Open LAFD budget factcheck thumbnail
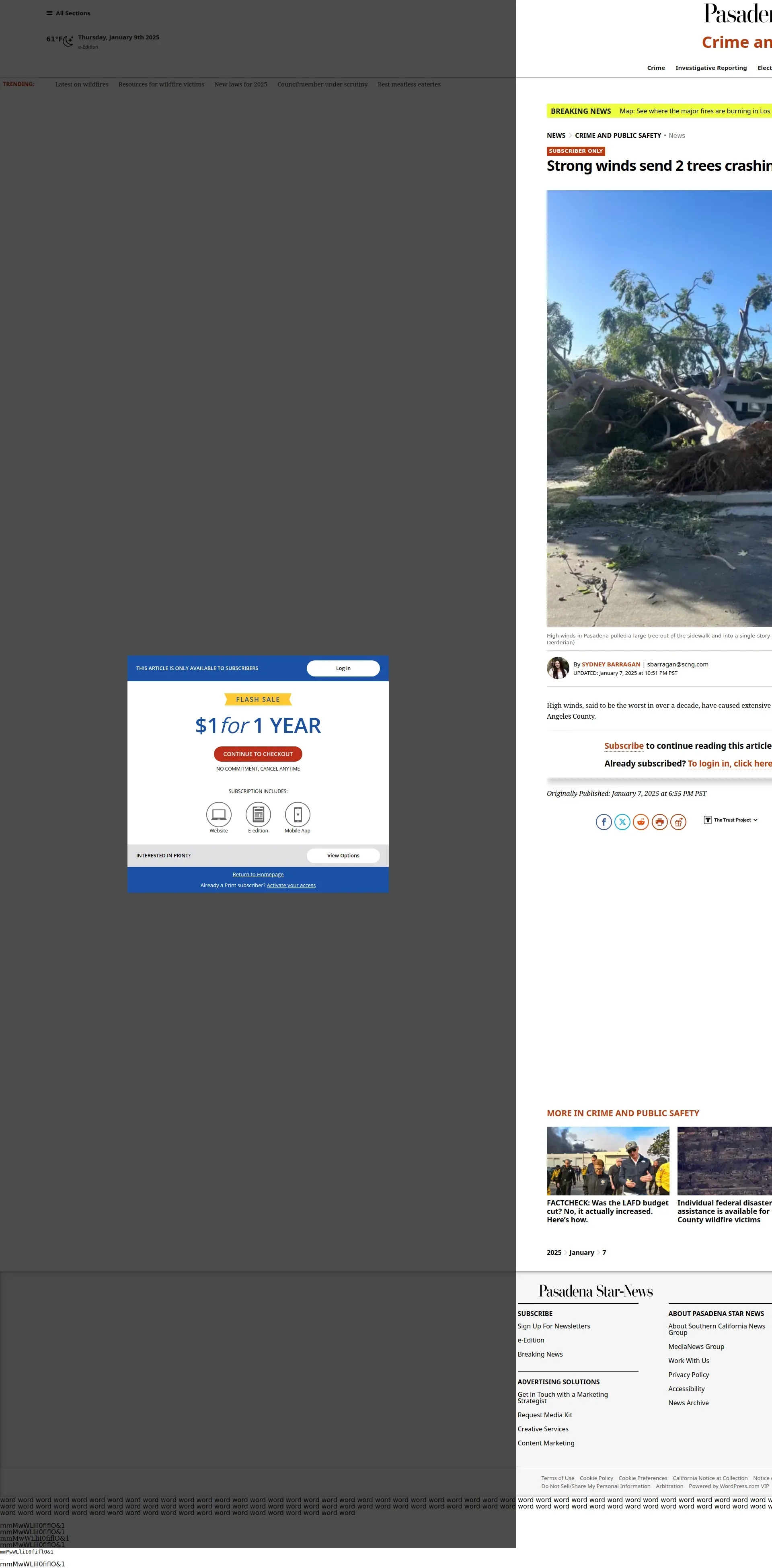This screenshot has height=1568, width=772. (608, 1160)
